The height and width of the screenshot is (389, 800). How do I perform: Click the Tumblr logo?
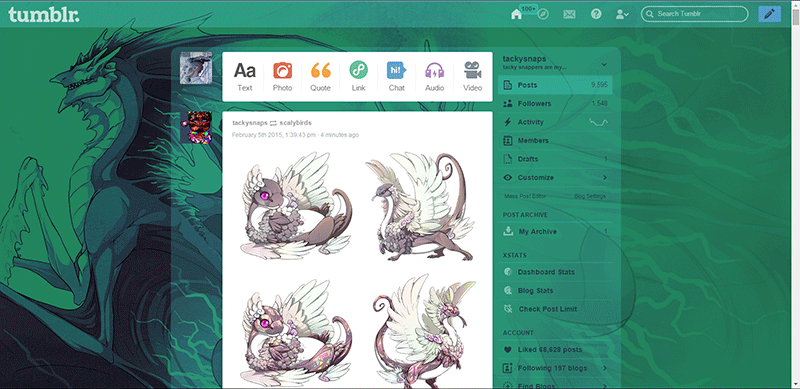(44, 15)
